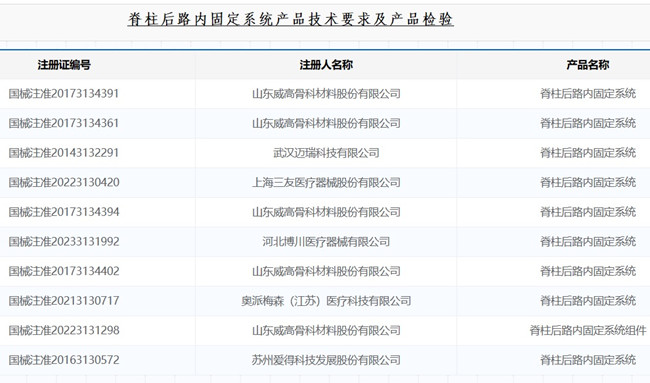Click 山东威高骨科材料股份有限公司 in row 20173134361
650x383 pixels.
pyautogui.click(x=326, y=123)
